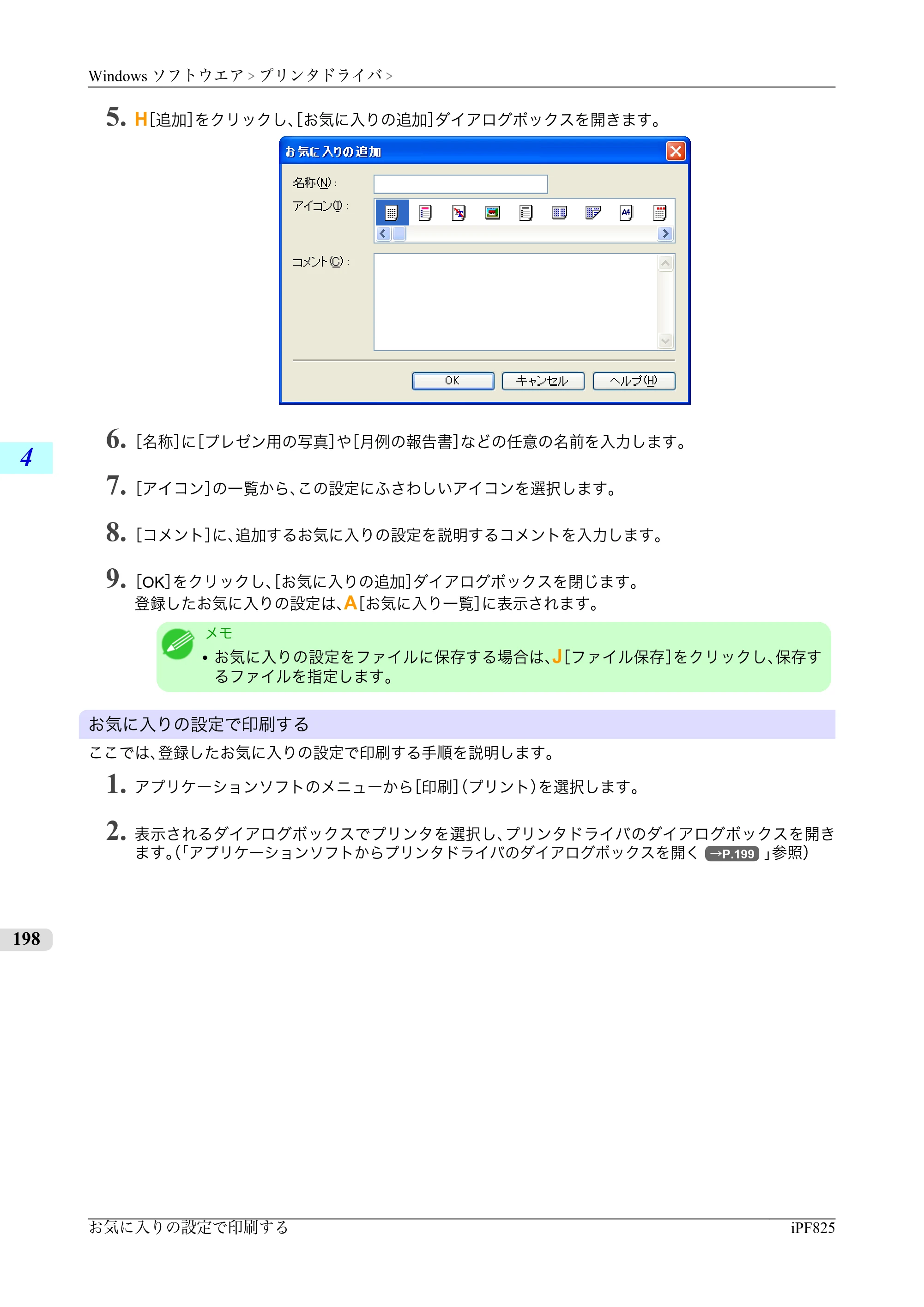Click the section heading お気に入りの設定で印刷する

(199, 724)
